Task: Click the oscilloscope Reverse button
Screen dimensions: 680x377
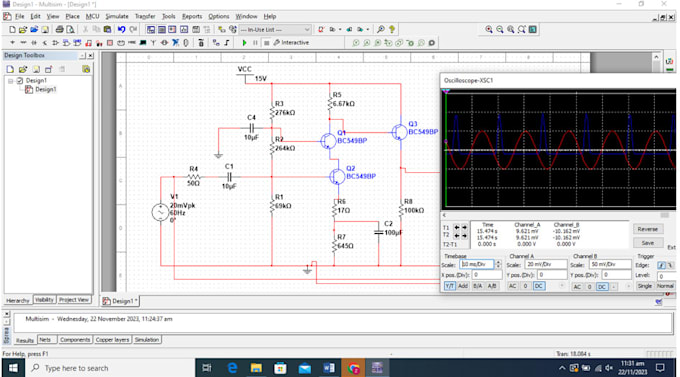Action: (647, 229)
